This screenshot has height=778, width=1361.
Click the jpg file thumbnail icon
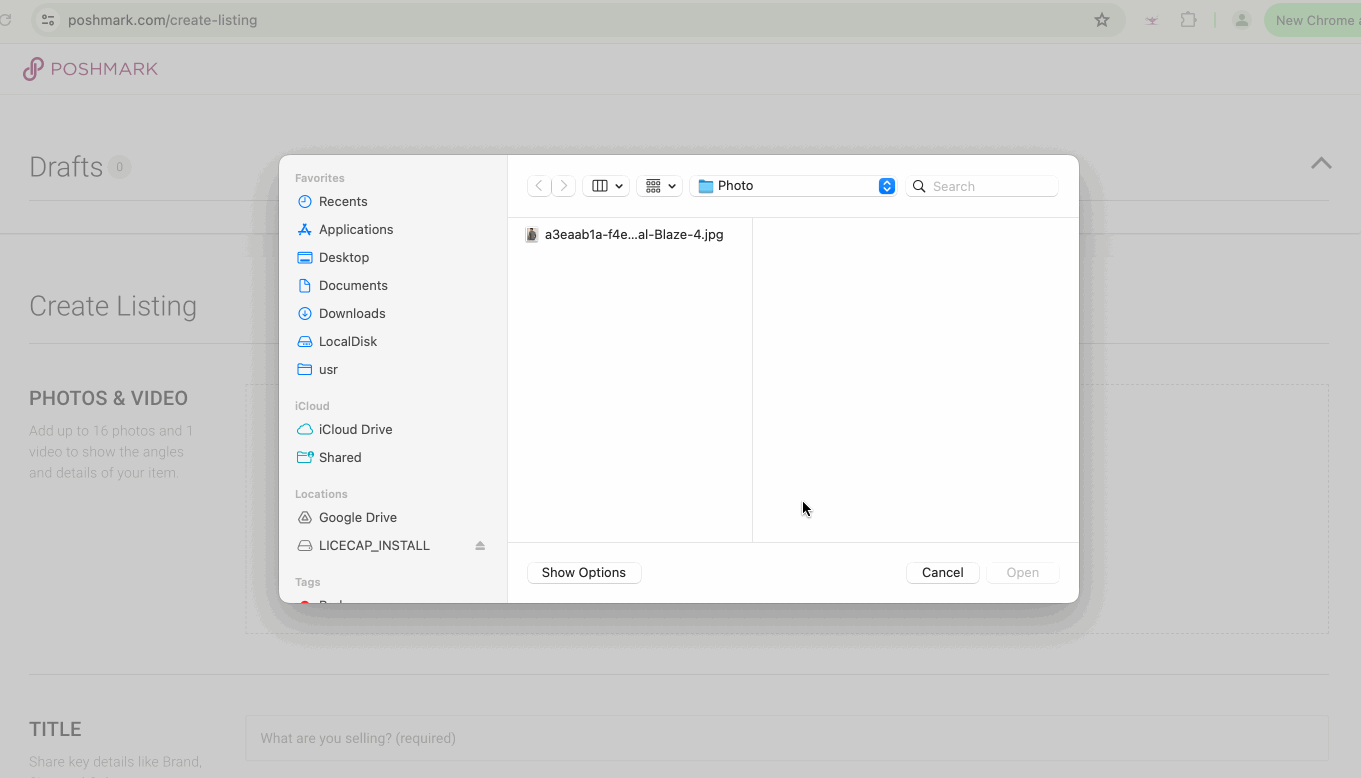click(x=532, y=234)
